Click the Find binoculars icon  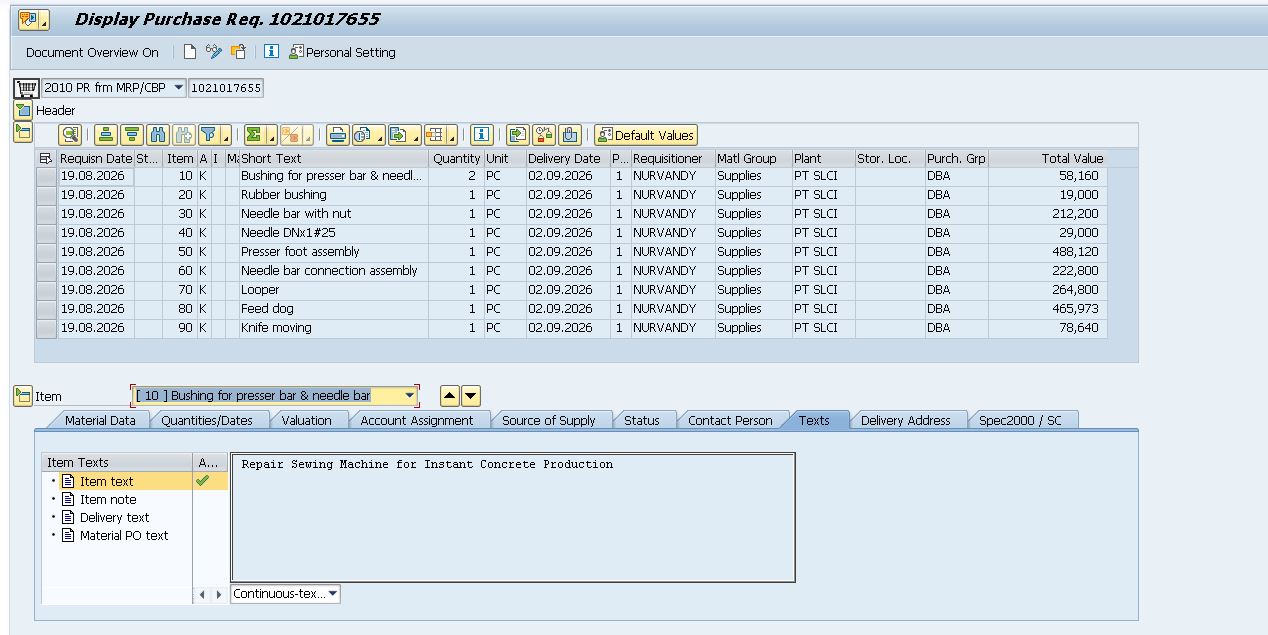coord(157,135)
